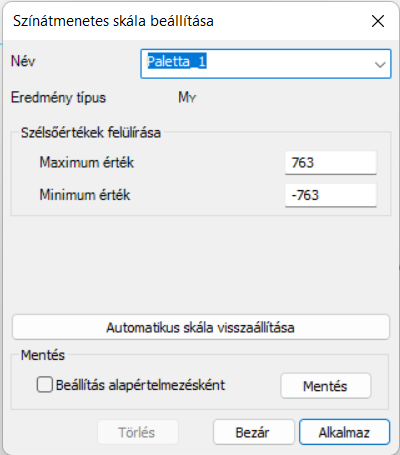Apply settings with the Alkalmaz button

pos(344,432)
